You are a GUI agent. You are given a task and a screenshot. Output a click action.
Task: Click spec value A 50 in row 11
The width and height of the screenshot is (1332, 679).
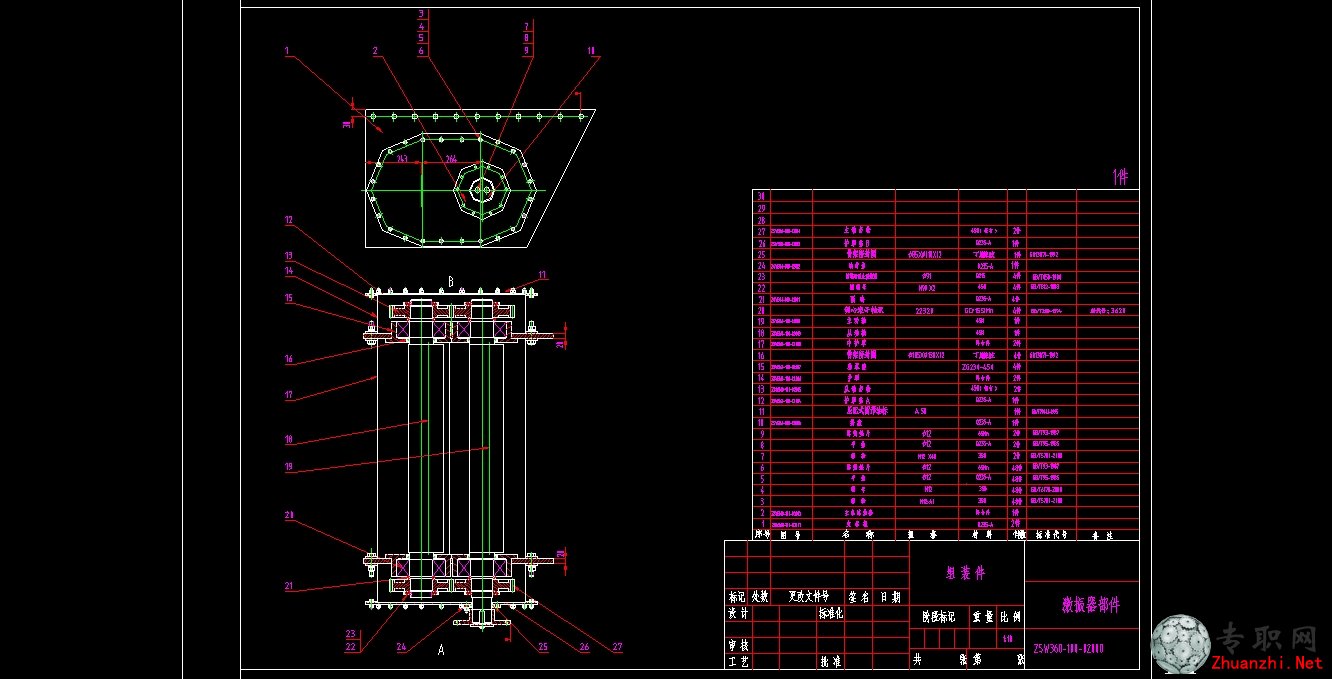[x=920, y=411]
